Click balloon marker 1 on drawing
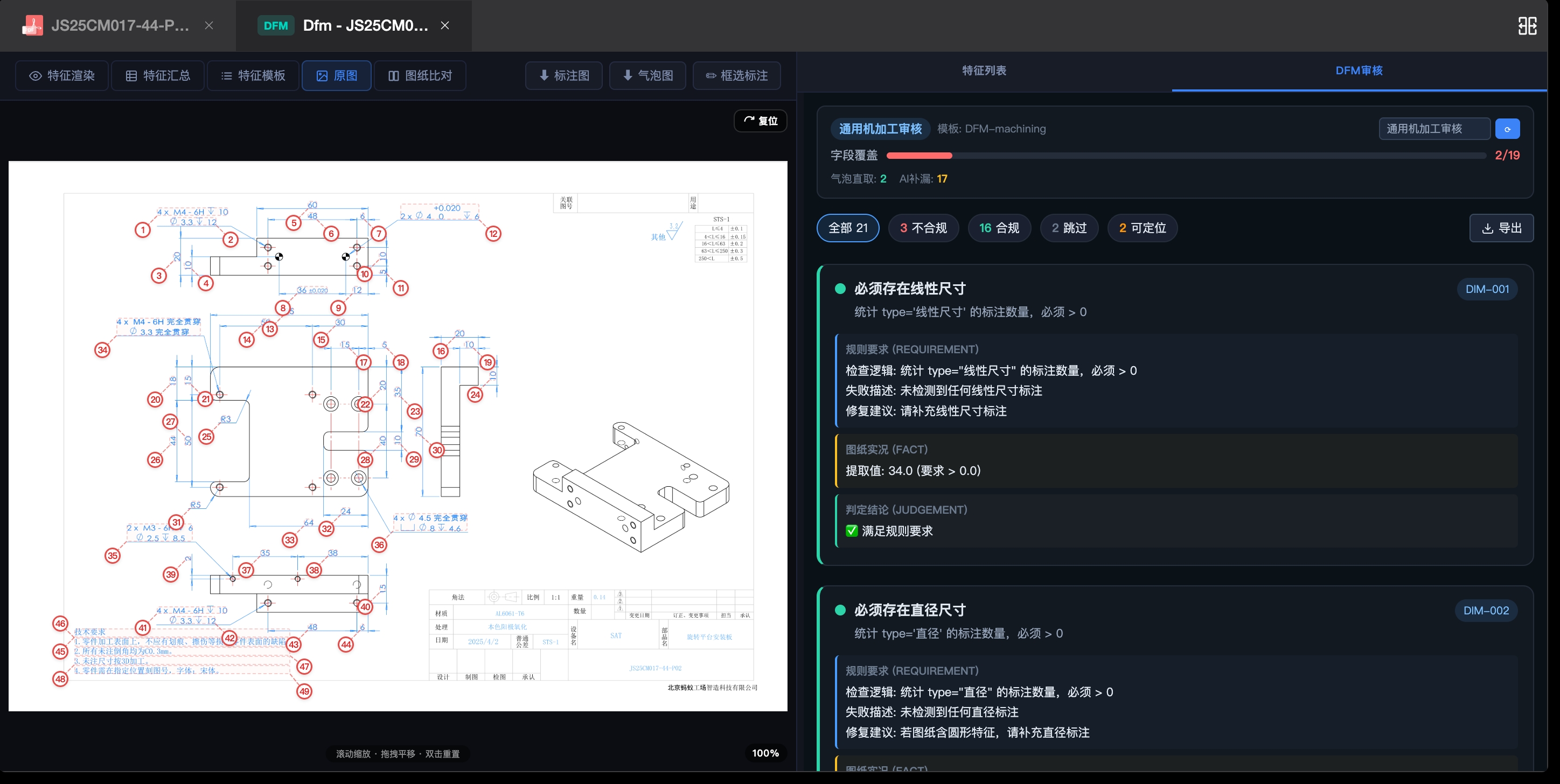This screenshot has width=1560, height=784. pos(143,230)
